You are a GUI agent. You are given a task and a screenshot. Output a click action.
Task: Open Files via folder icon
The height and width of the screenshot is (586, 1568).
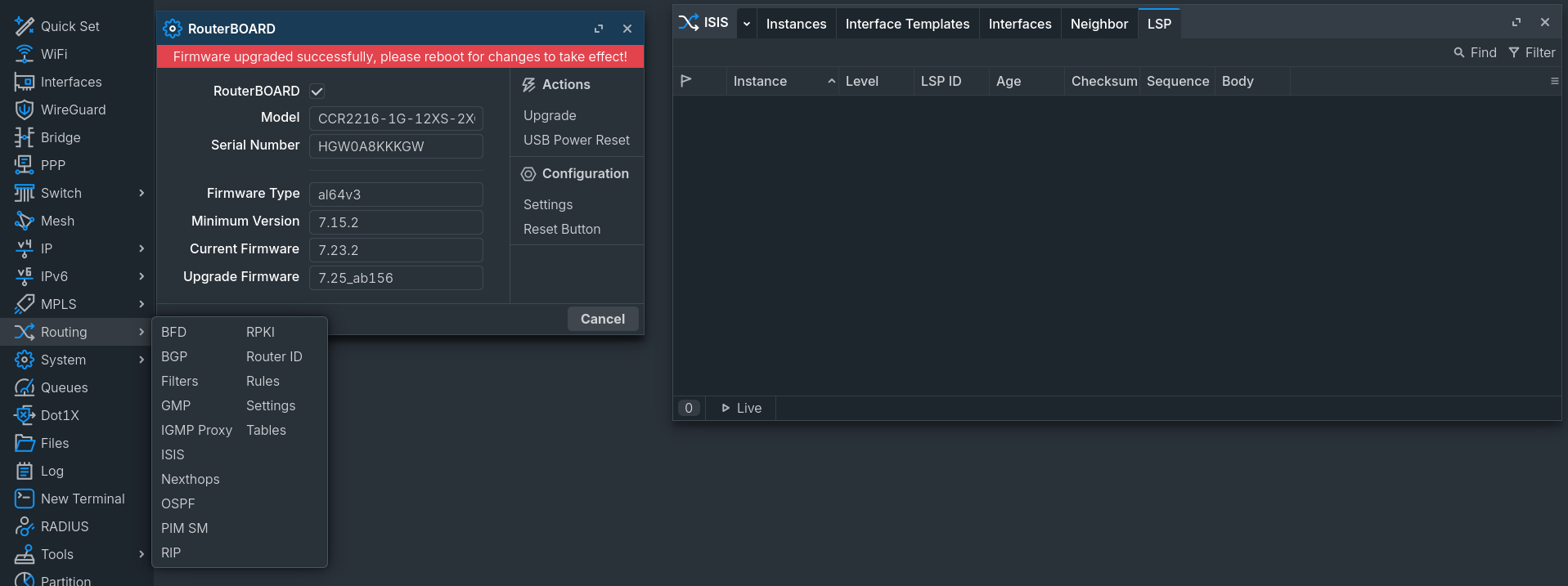(x=25, y=443)
